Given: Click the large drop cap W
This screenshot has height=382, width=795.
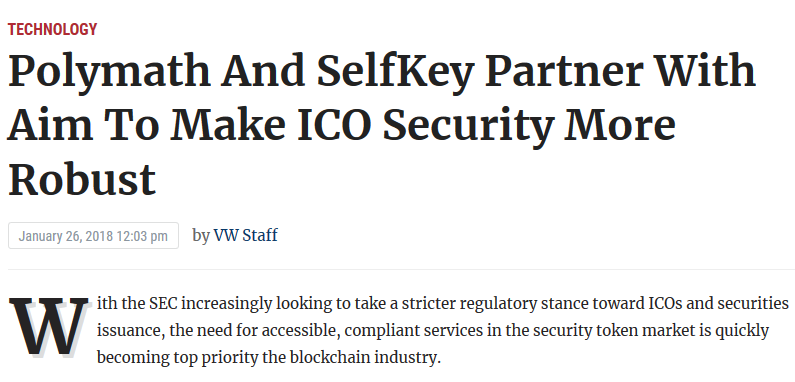Looking at the screenshot, I should 49,327.
